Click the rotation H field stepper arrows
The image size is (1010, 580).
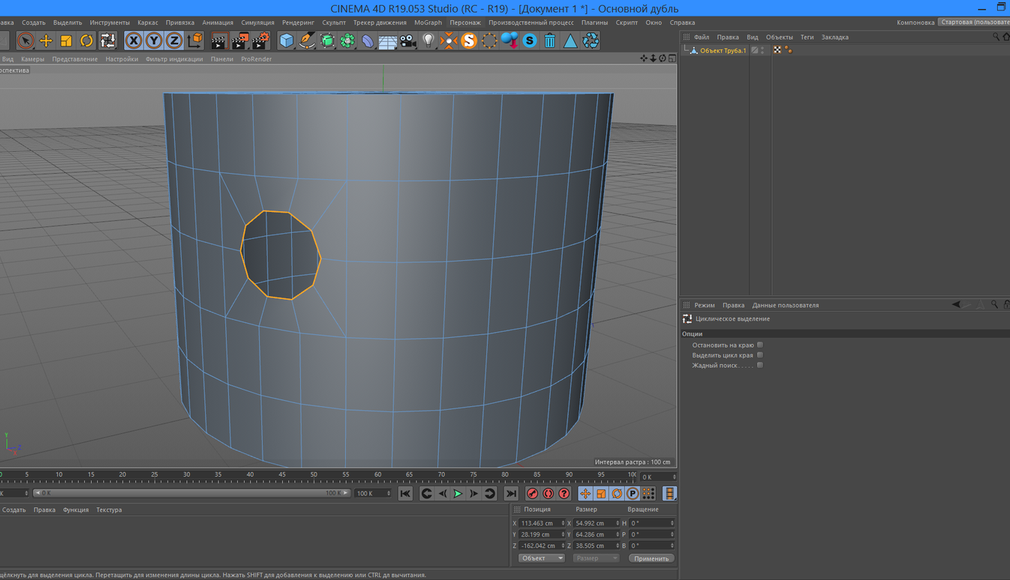point(672,523)
